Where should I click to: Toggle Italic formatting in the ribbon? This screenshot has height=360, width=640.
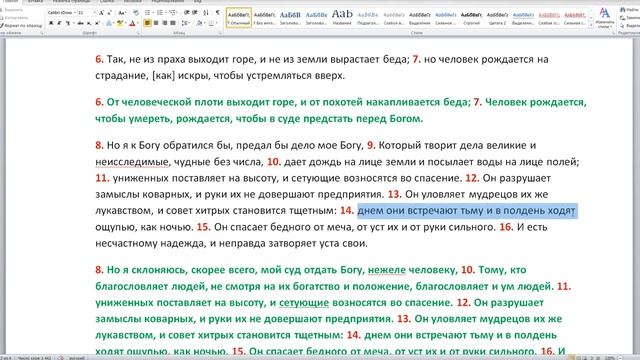tap(59, 23)
